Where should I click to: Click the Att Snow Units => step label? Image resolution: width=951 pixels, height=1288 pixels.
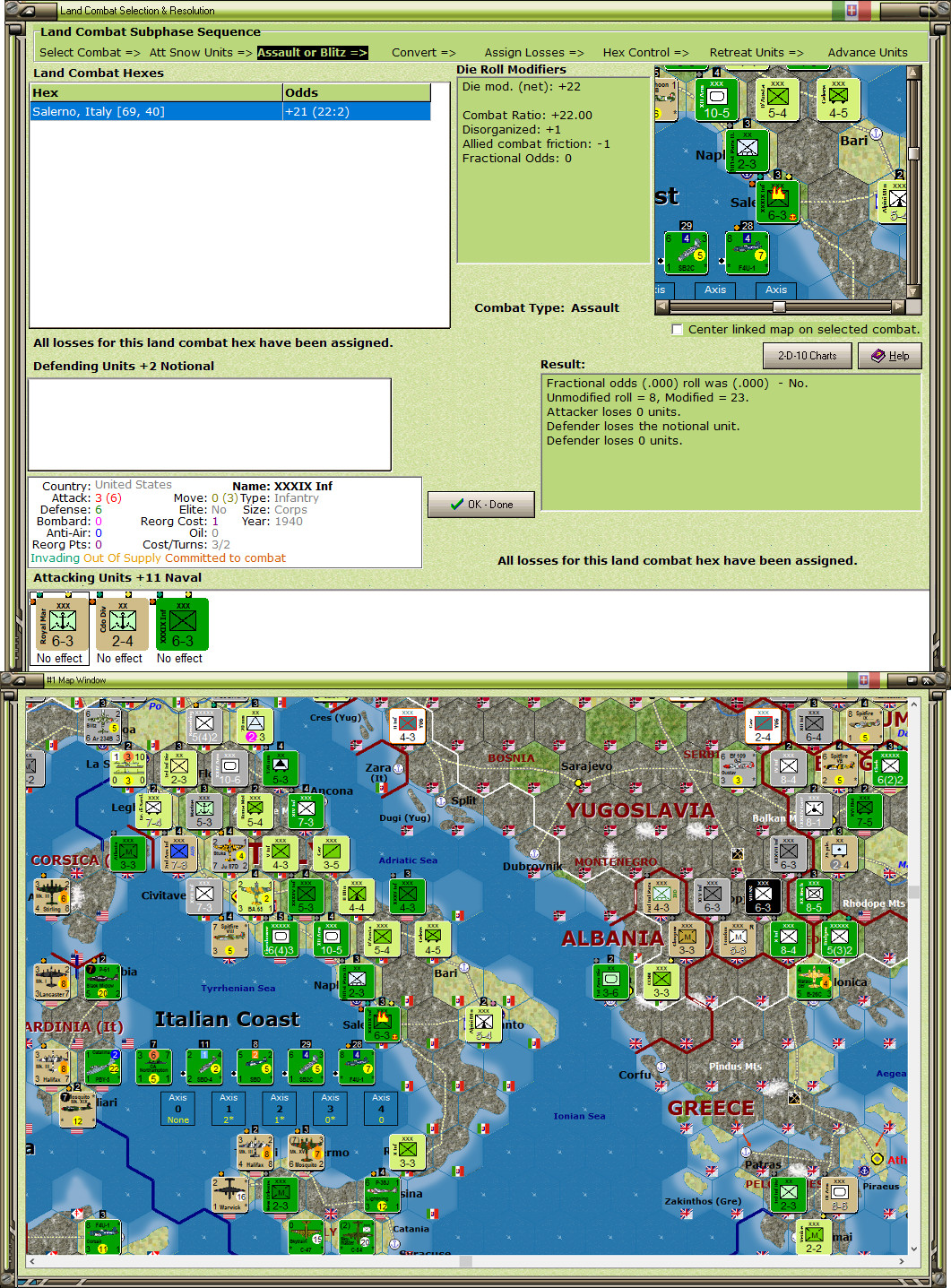point(201,53)
